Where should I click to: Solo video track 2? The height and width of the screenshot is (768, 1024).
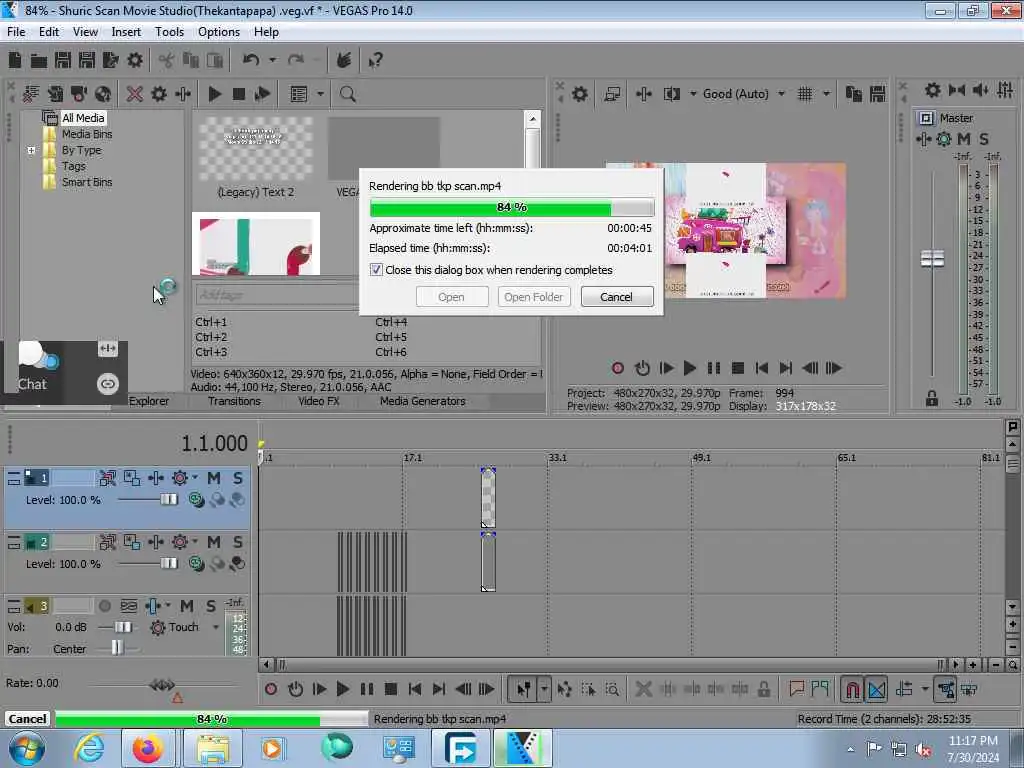coord(238,543)
